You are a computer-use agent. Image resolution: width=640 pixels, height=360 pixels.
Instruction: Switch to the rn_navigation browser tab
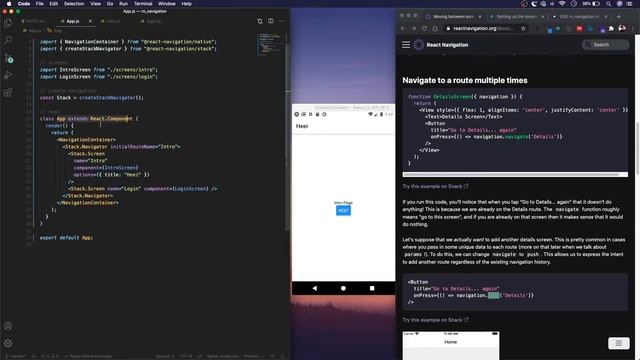pyautogui.click(x=580, y=17)
